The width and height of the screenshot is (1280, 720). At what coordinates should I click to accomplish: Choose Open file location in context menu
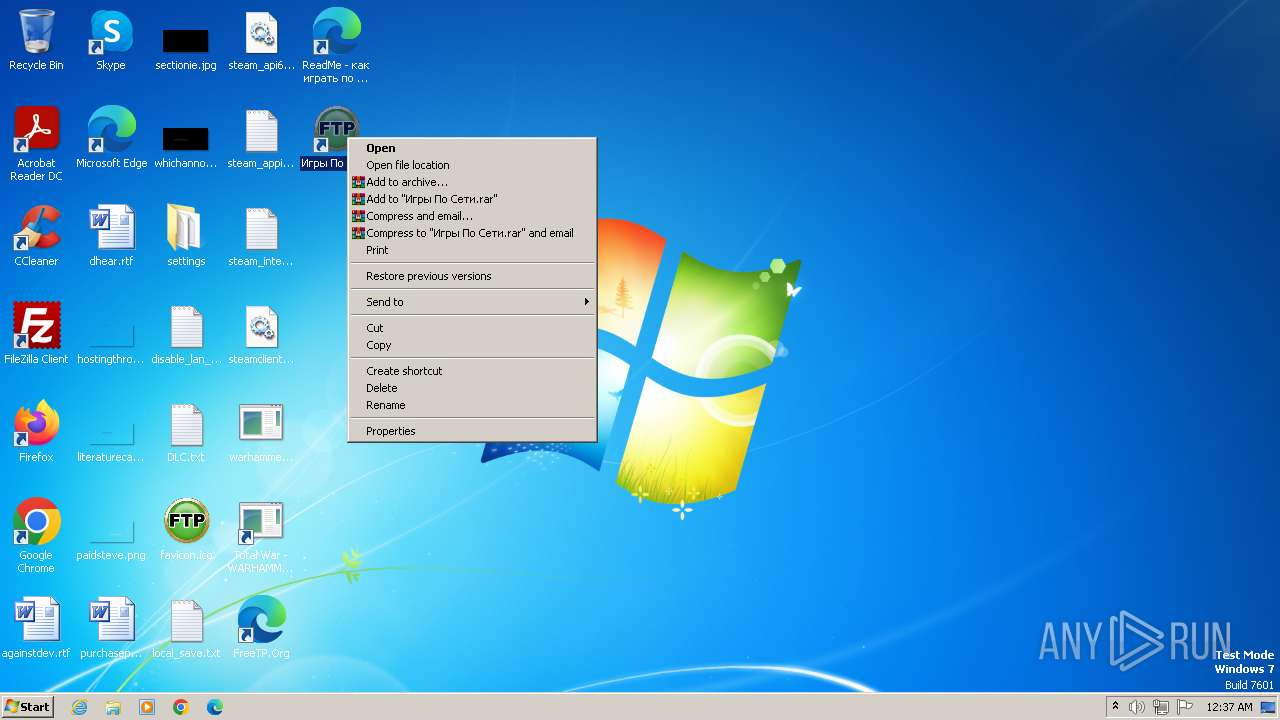(471, 165)
